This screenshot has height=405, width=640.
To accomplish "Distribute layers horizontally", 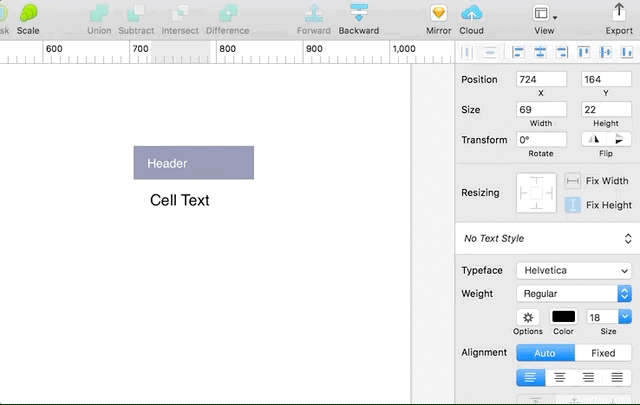I will coord(467,52).
